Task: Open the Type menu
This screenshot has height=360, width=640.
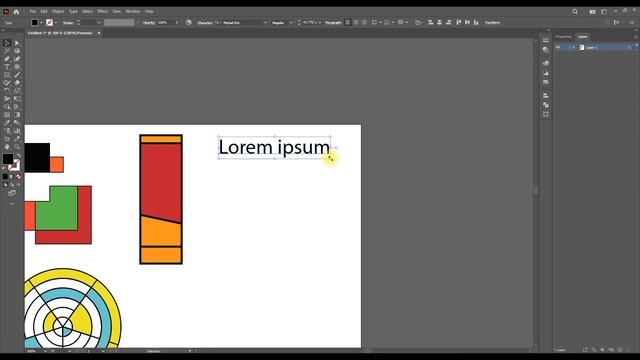Action: tap(73, 11)
